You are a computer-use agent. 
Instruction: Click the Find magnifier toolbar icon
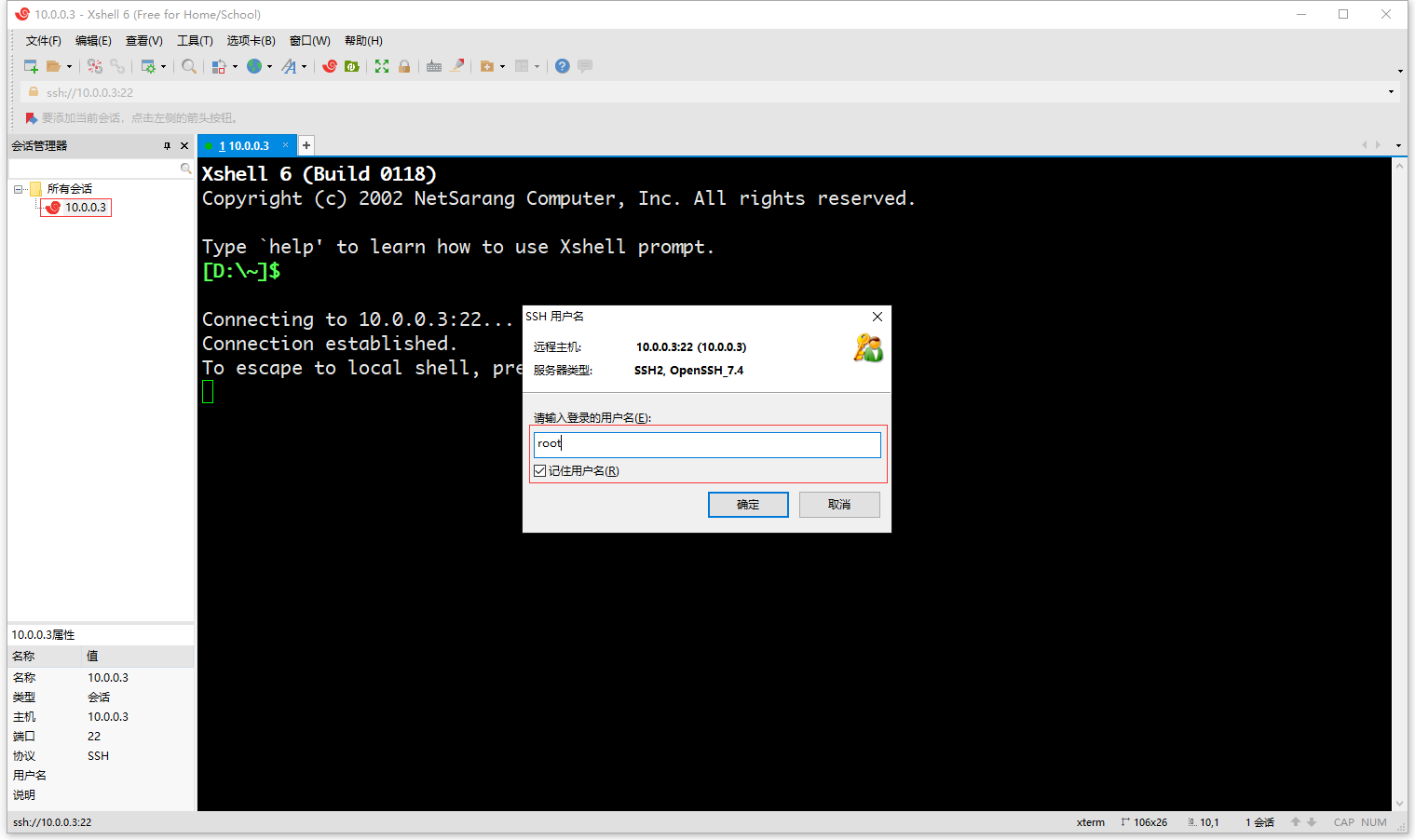[x=189, y=66]
